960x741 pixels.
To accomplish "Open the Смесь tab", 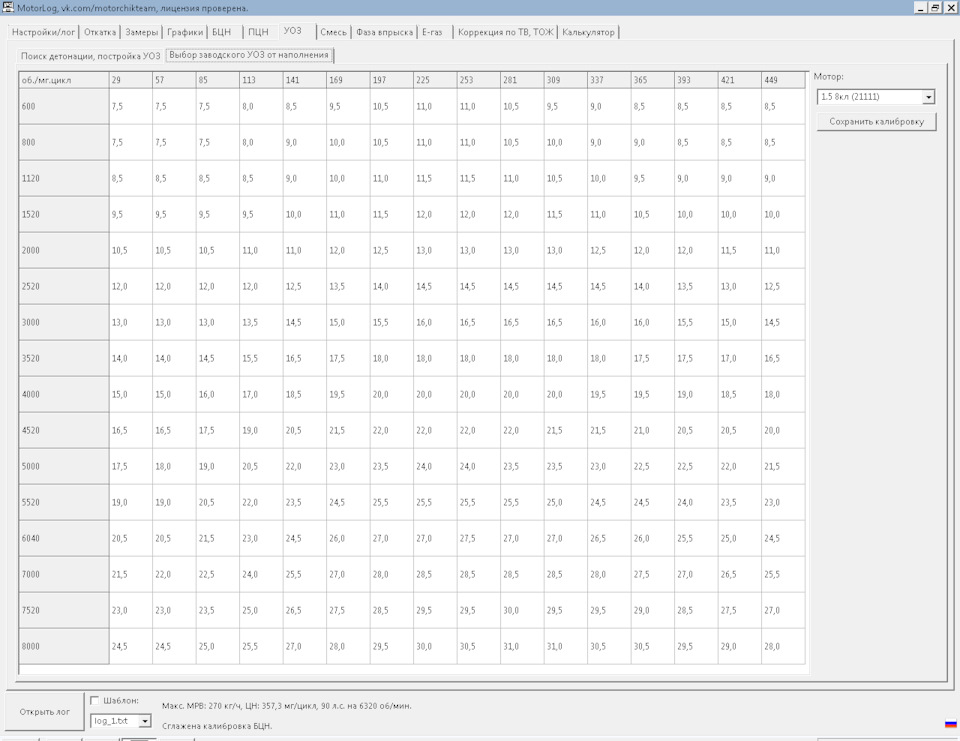I will pos(334,32).
